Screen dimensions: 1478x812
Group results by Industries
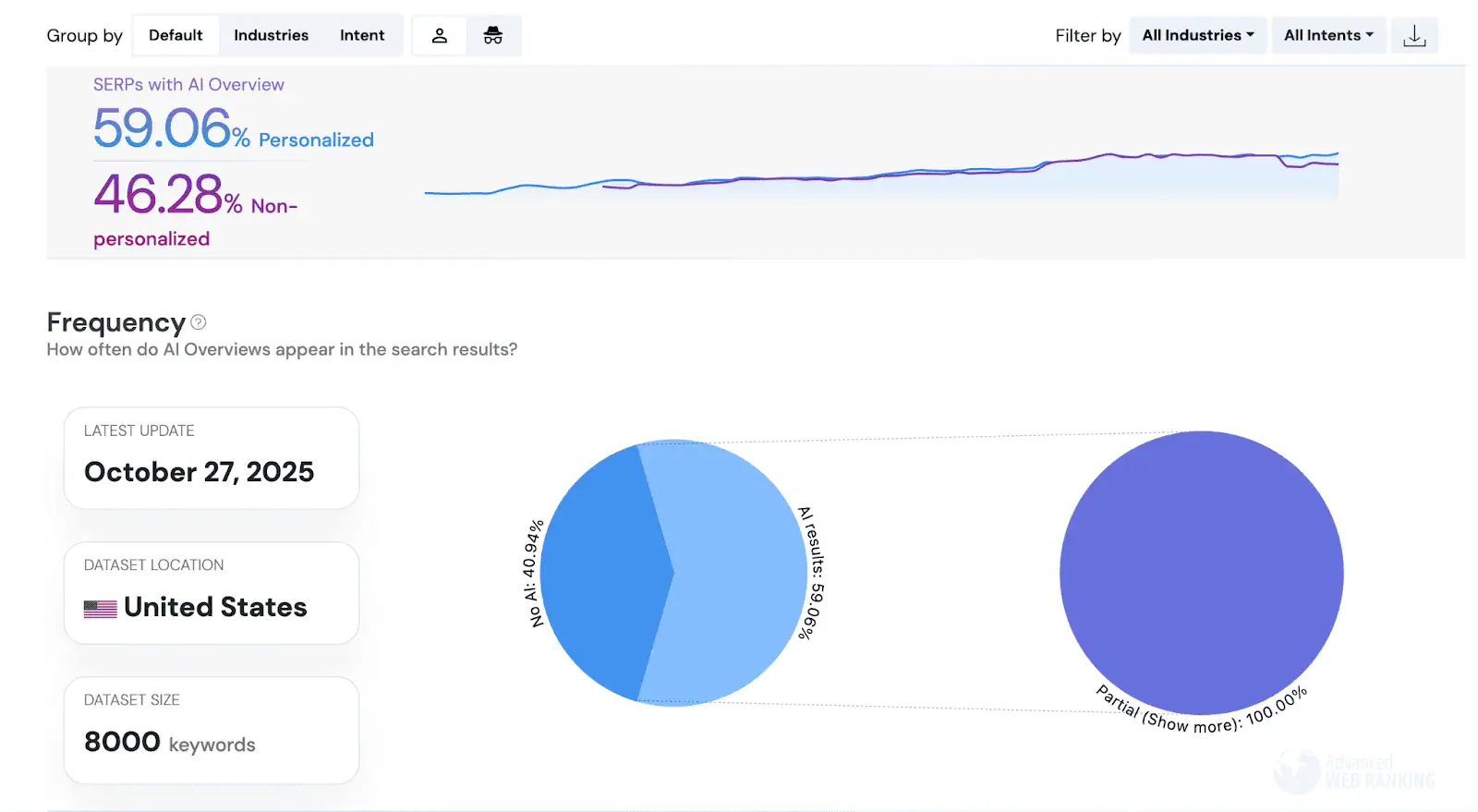271,36
